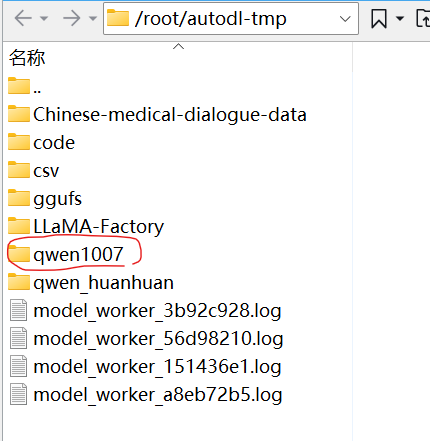430x441 pixels.
Task: Open back history dropdown arrow
Action: [44, 18]
